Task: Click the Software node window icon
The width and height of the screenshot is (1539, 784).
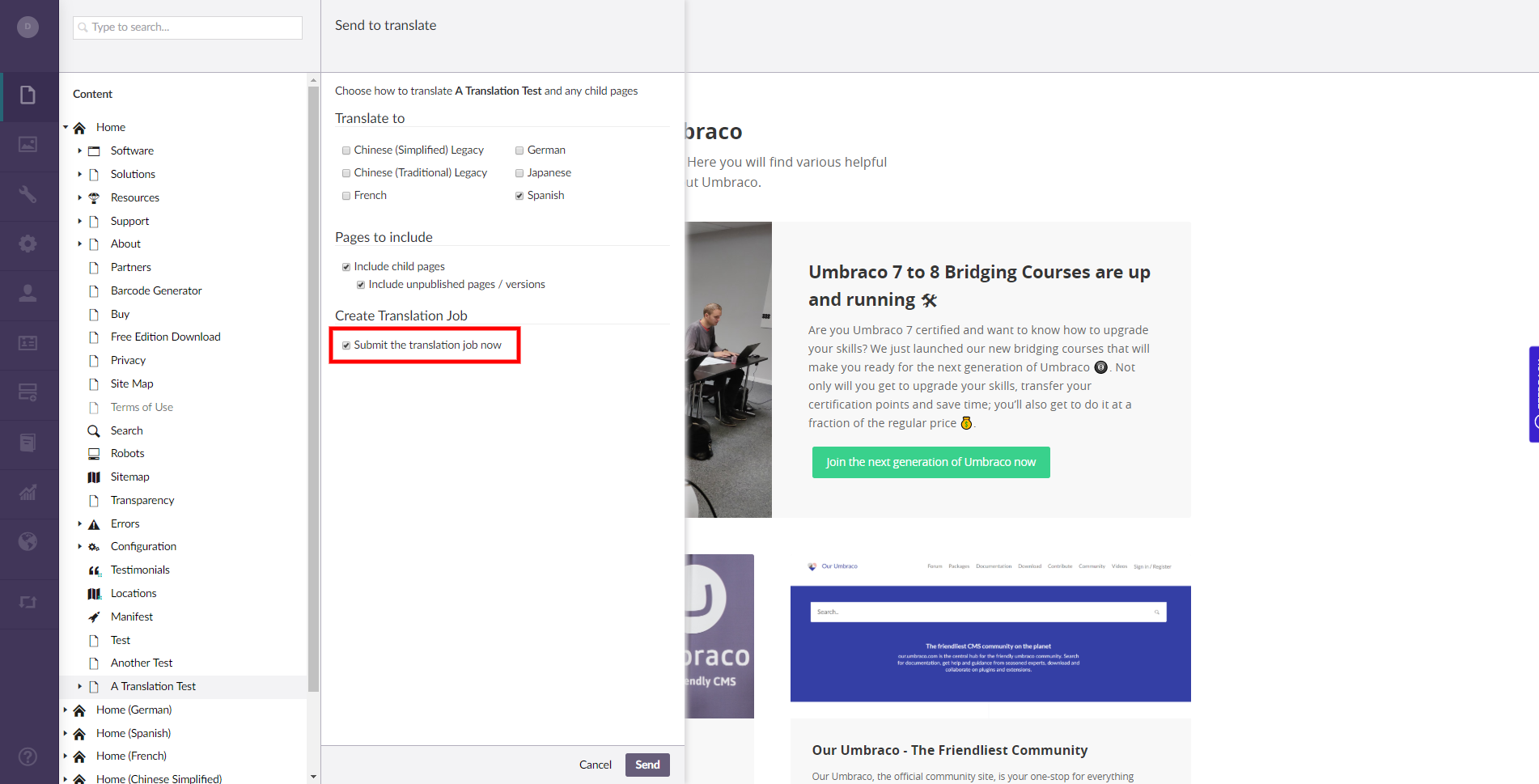Action: tap(94, 151)
